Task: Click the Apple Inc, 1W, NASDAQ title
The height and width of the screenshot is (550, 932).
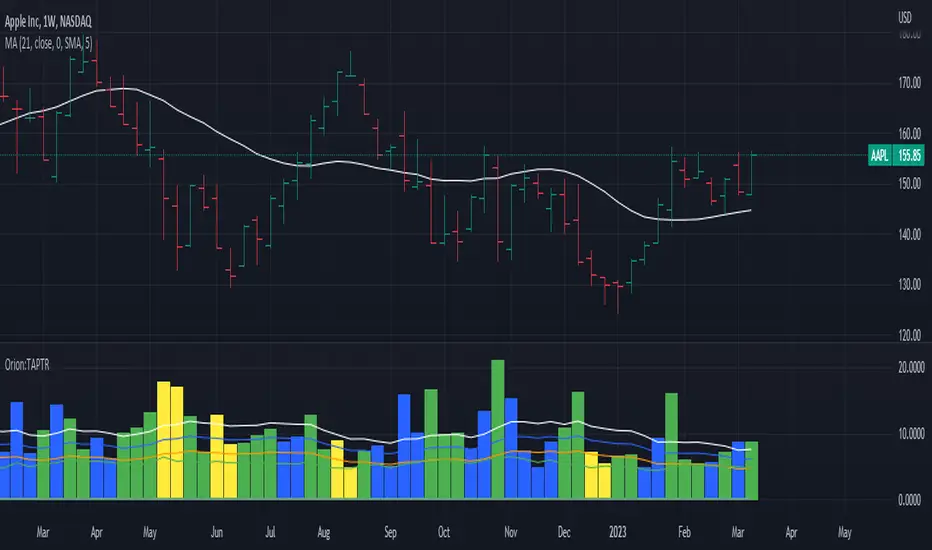Action: point(48,22)
